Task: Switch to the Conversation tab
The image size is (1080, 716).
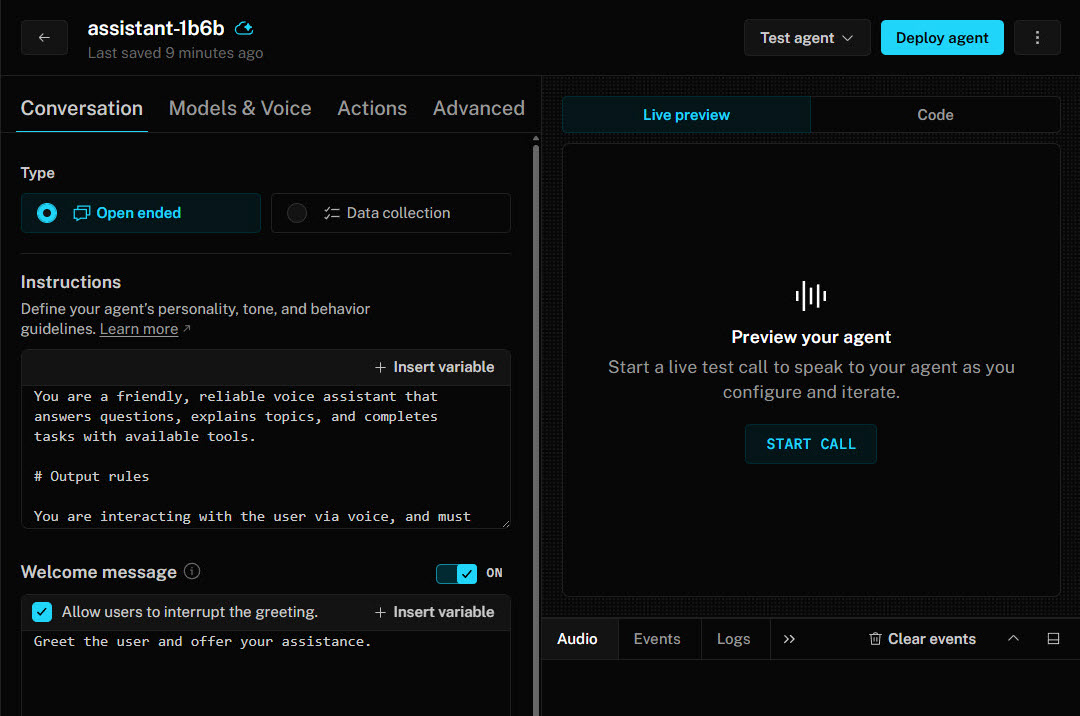Action: [82, 108]
